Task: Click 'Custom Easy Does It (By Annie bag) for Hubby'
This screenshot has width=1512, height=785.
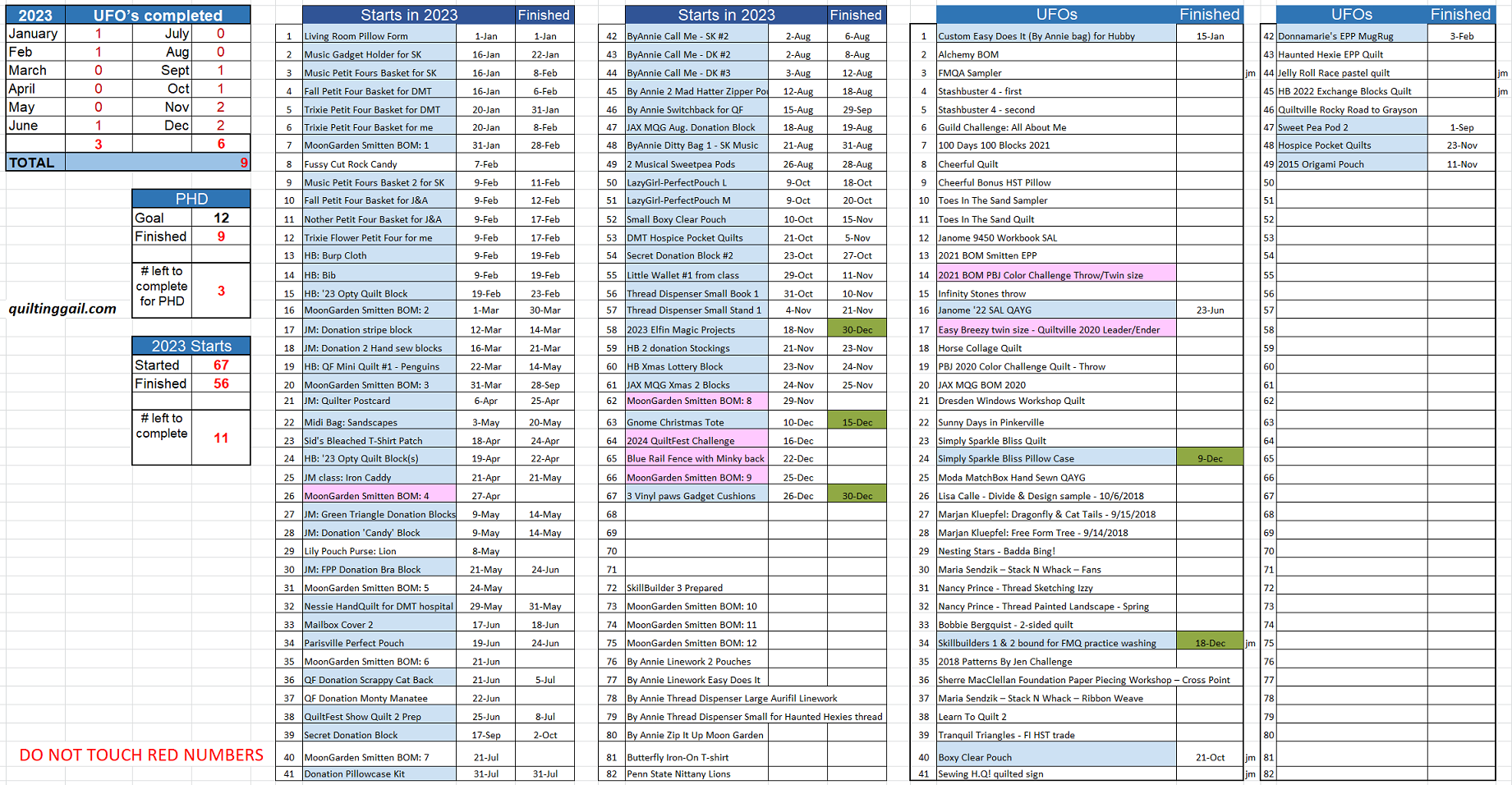Action: [1055, 36]
